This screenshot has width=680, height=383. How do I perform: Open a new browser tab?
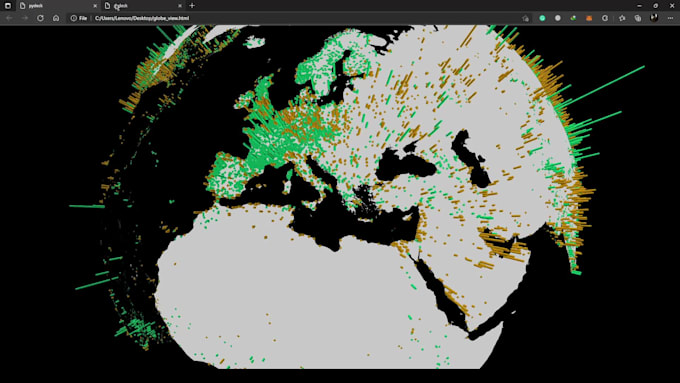[x=192, y=6]
